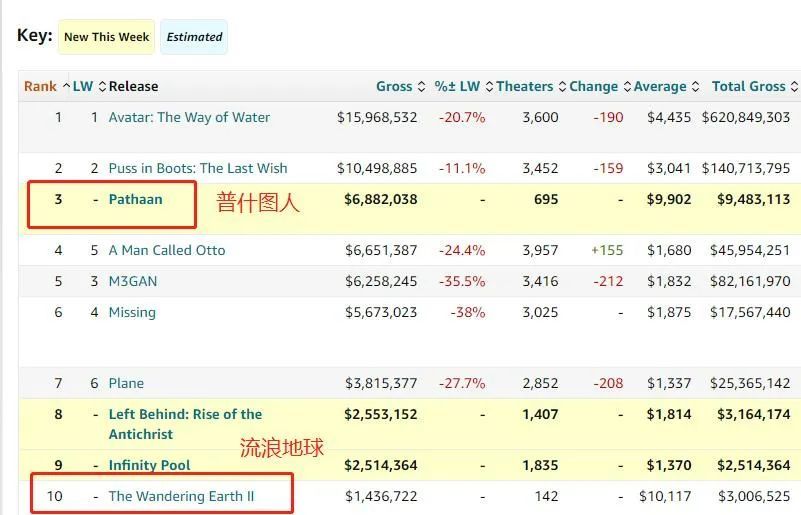Click Wandering Earth total $3,006,525
Viewport: 801px width, 515px height.
[x=754, y=496]
